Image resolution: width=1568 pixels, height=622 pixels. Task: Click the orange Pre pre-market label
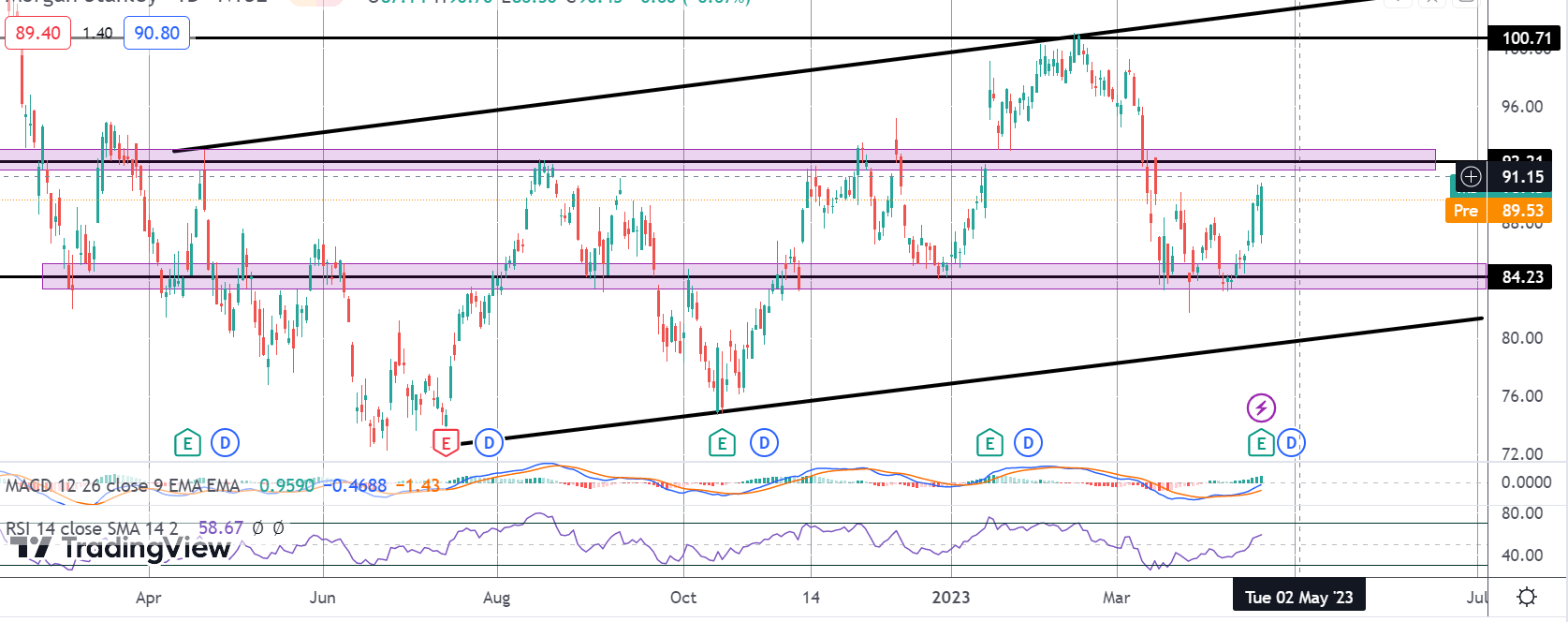(x=1466, y=211)
